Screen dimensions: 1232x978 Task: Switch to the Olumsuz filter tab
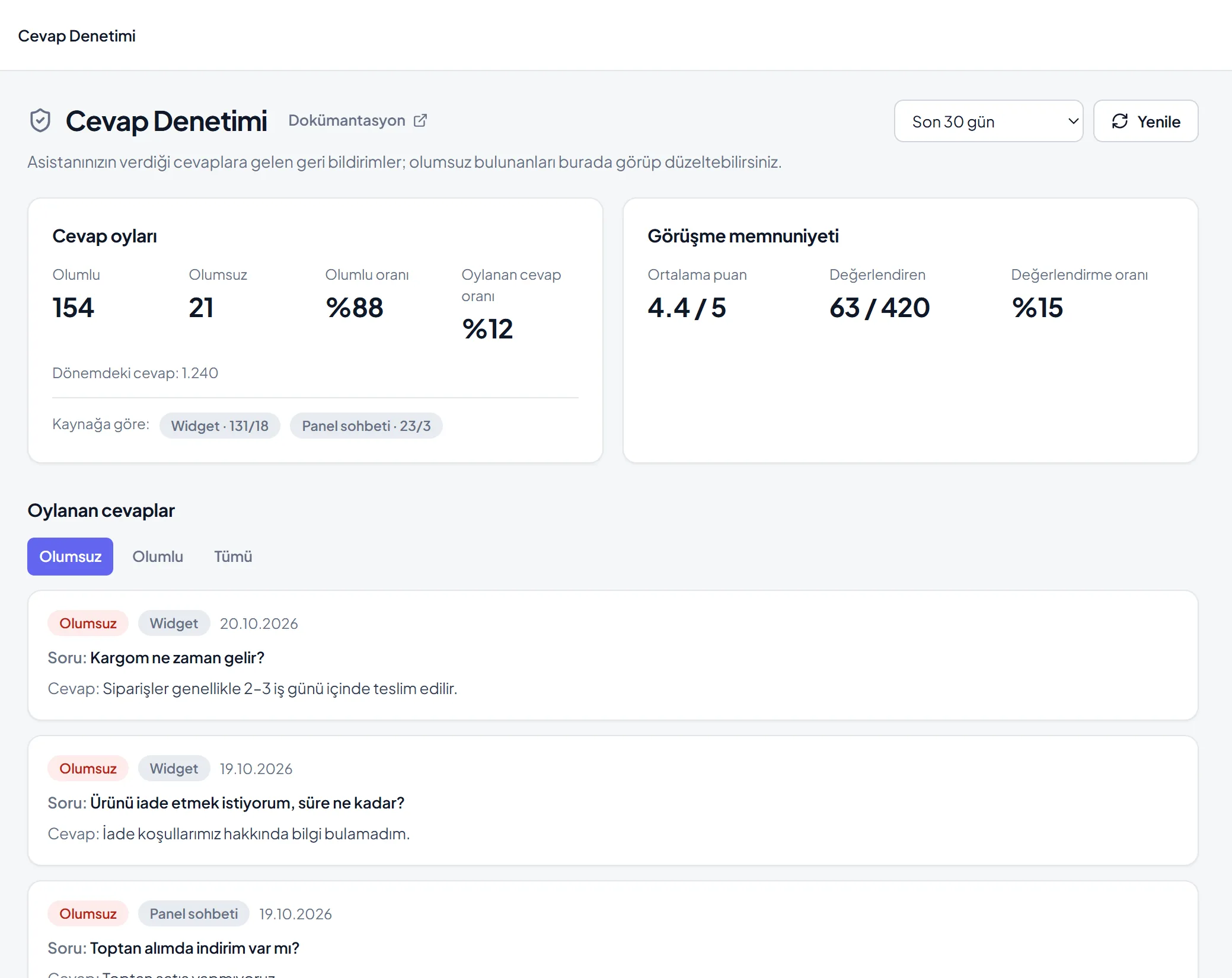(x=70, y=557)
